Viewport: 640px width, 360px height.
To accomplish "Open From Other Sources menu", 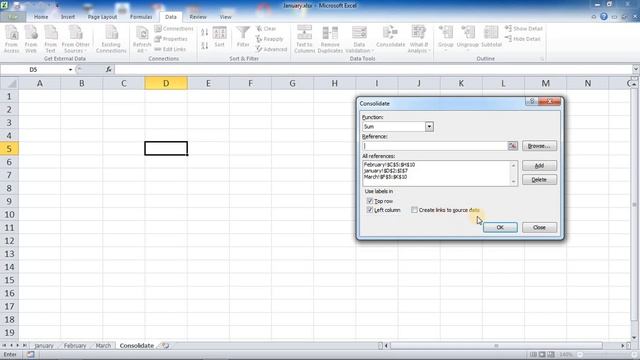I will click(x=76, y=39).
